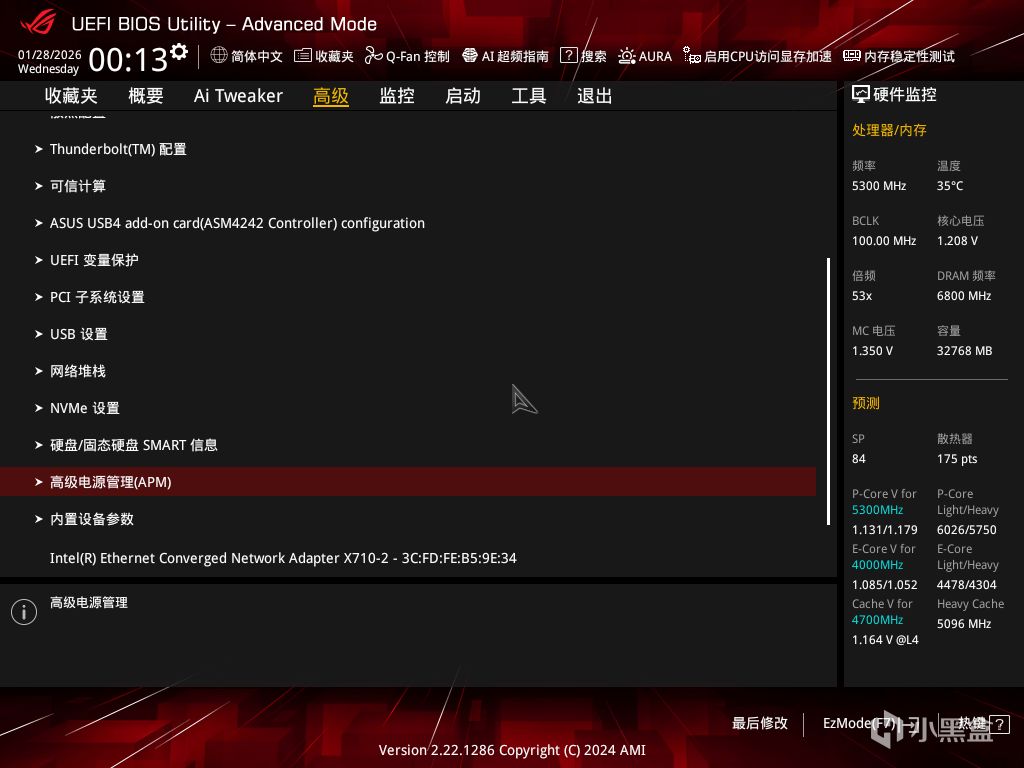Expand the trusted computing (可信计算) arrow
This screenshot has width=1024, height=768.
(39, 186)
